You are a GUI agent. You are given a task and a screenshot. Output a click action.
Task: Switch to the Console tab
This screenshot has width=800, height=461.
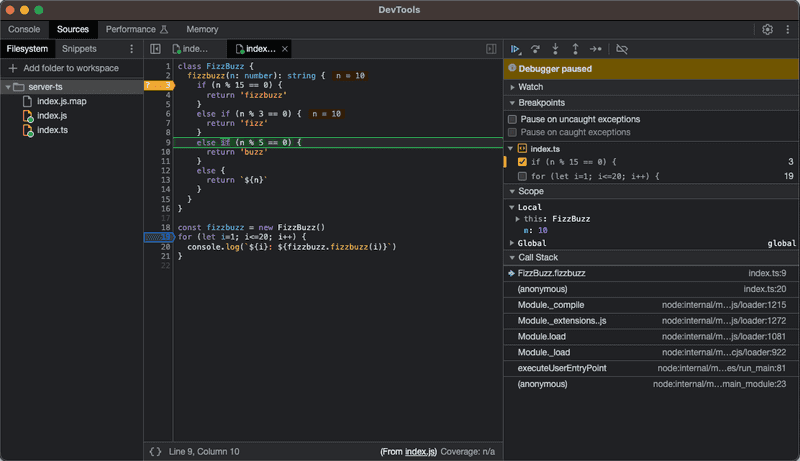[x=24, y=30]
